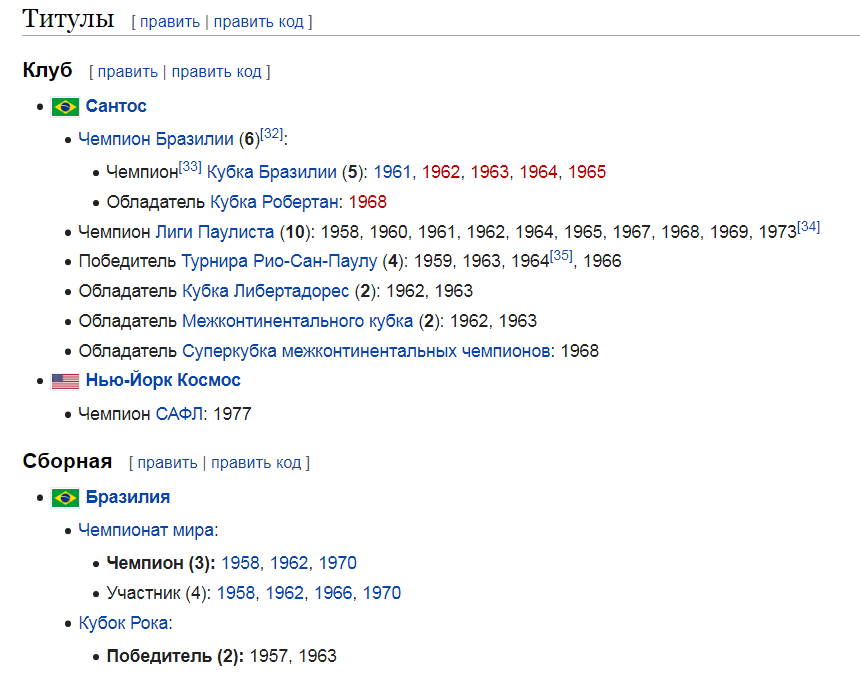Open the Кубка Либертадорес link
The width and height of the screenshot is (860, 682).
[x=265, y=291]
